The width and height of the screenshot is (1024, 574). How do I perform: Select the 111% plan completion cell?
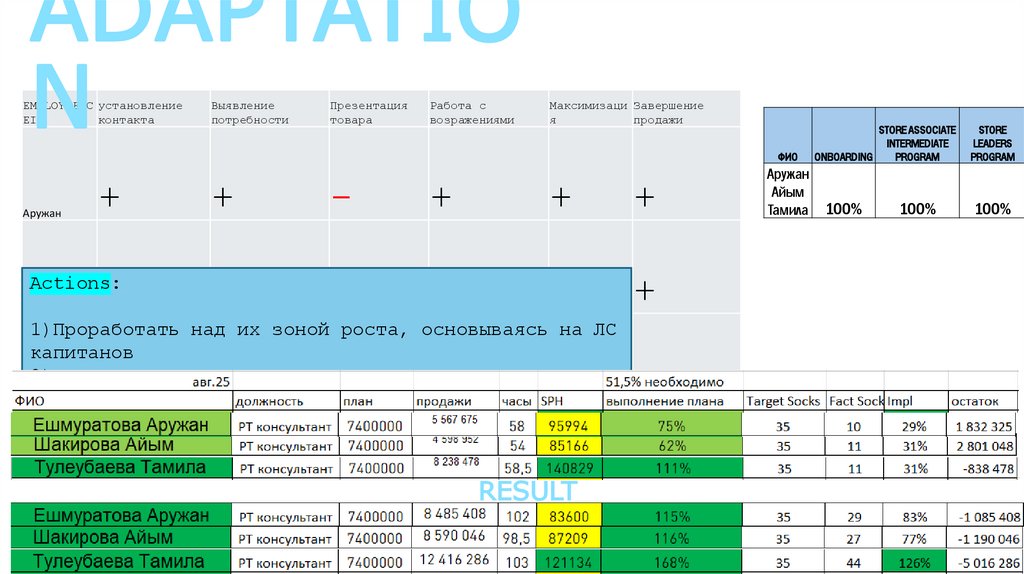pos(671,468)
